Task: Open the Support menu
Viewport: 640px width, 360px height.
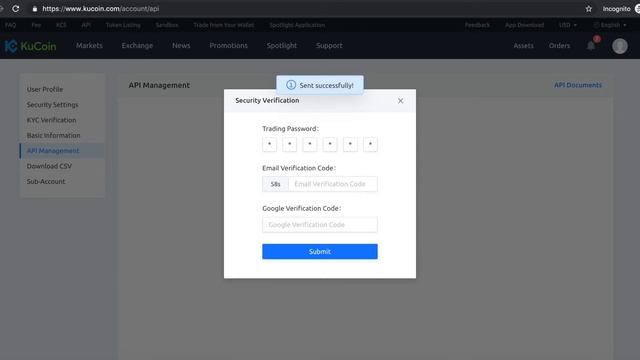Action: pyautogui.click(x=329, y=45)
